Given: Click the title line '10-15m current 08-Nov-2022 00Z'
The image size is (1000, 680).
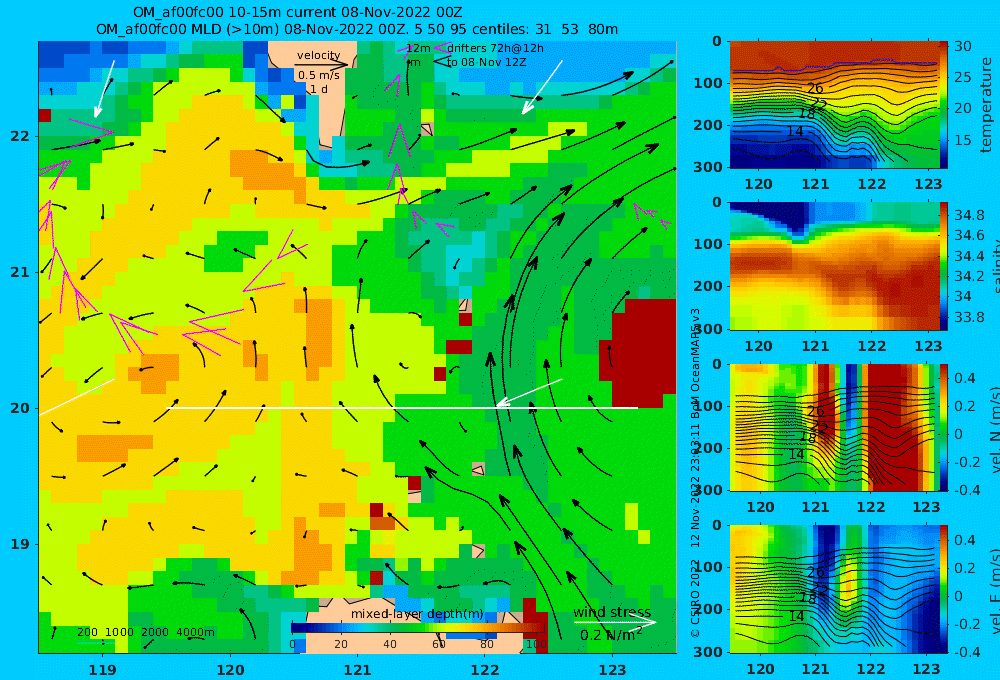Looking at the screenshot, I should coord(335,13).
